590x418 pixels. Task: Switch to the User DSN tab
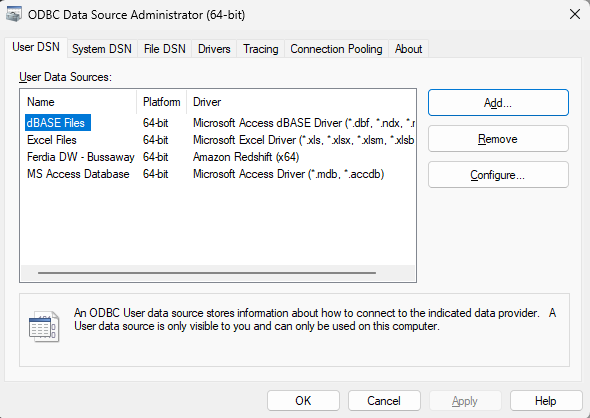pyautogui.click(x=36, y=47)
